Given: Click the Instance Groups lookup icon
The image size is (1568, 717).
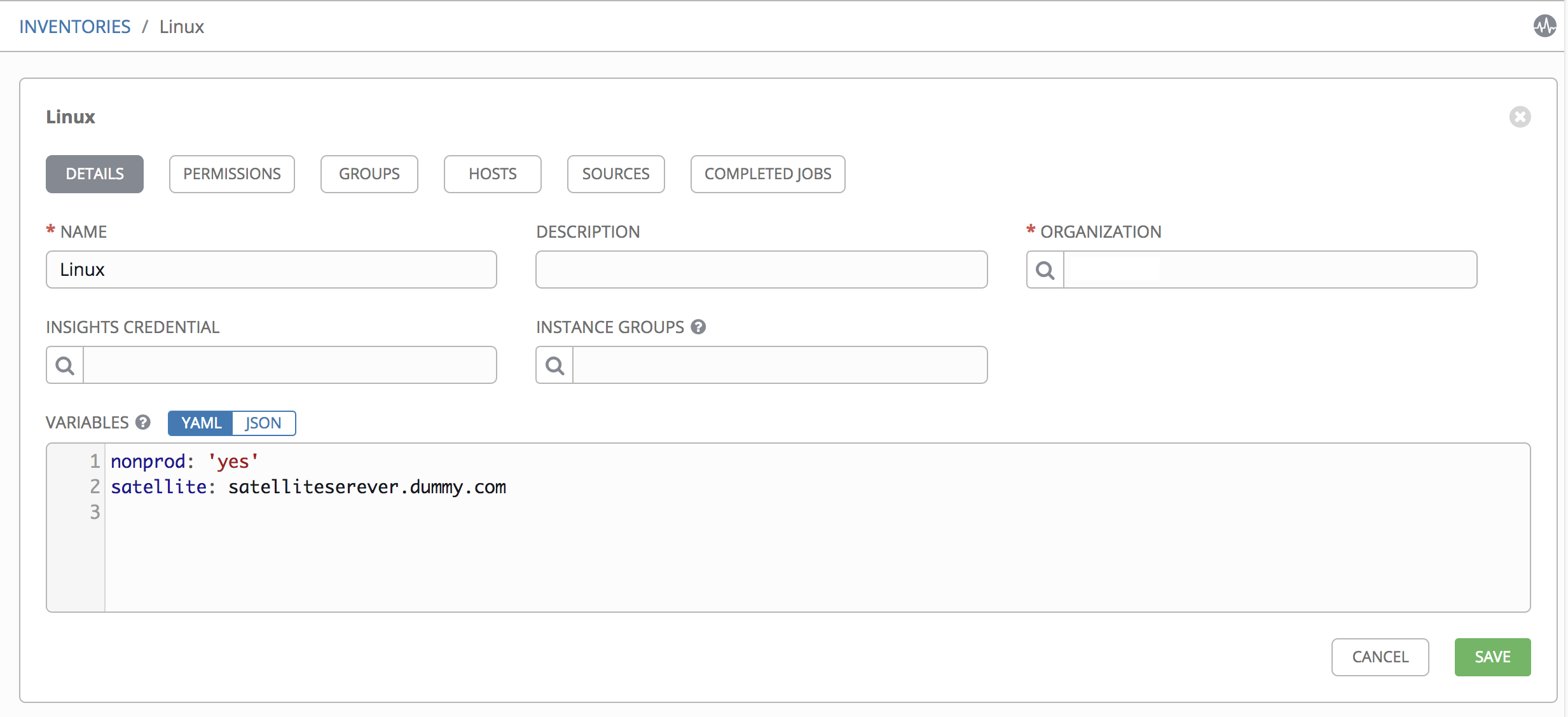Looking at the screenshot, I should click(554, 365).
